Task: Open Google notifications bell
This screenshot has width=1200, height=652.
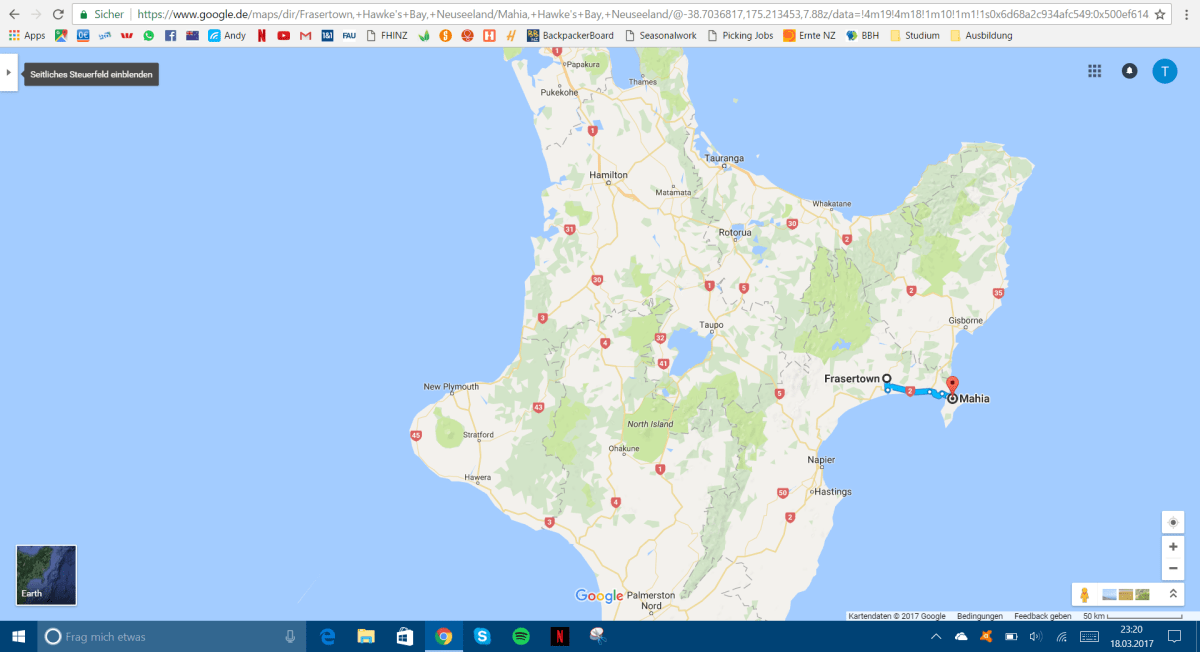Action: (1129, 71)
